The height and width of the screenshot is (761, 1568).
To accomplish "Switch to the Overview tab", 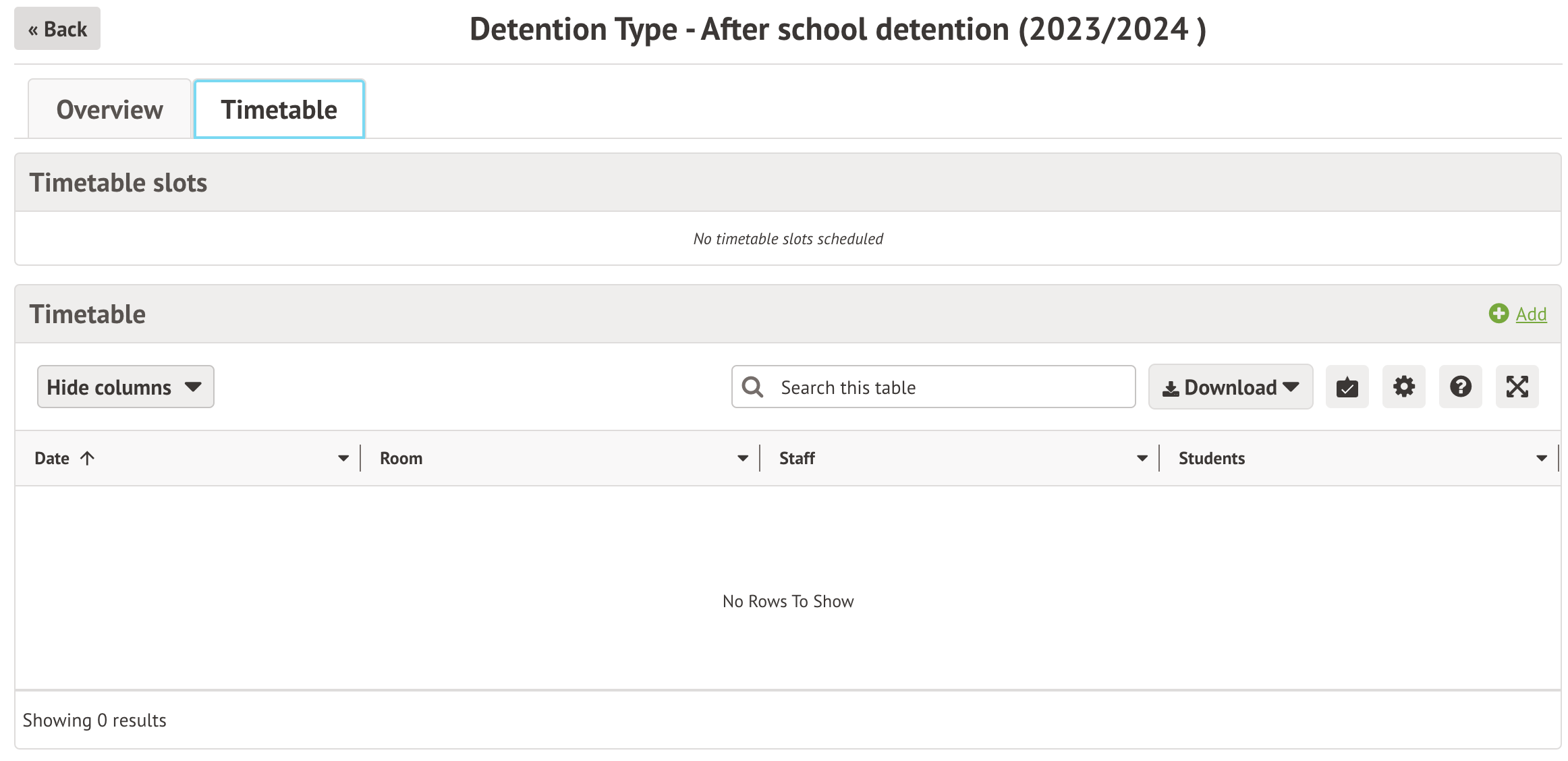I will point(109,110).
